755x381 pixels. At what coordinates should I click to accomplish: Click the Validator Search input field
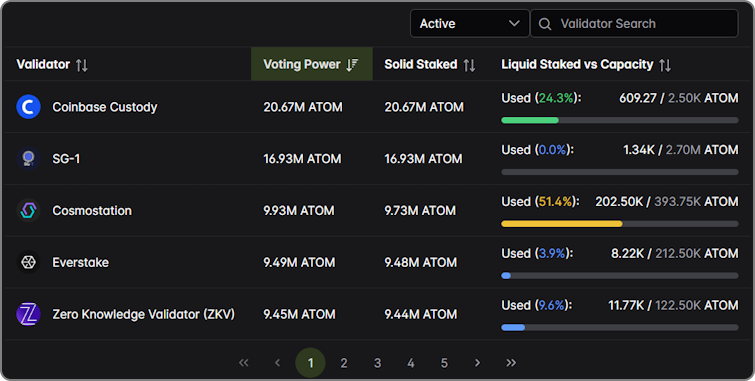pos(634,24)
